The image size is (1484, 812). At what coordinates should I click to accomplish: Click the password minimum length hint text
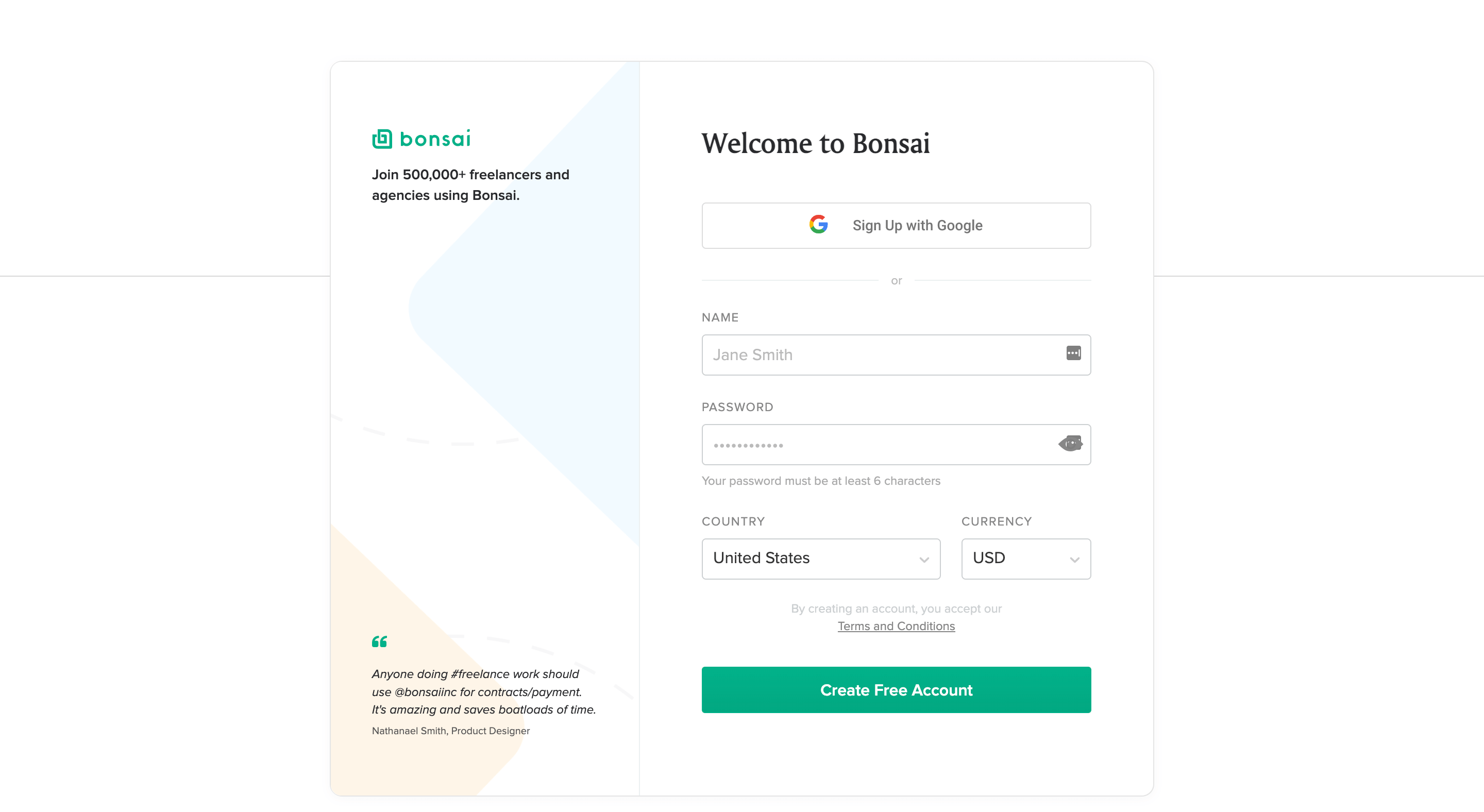click(820, 481)
